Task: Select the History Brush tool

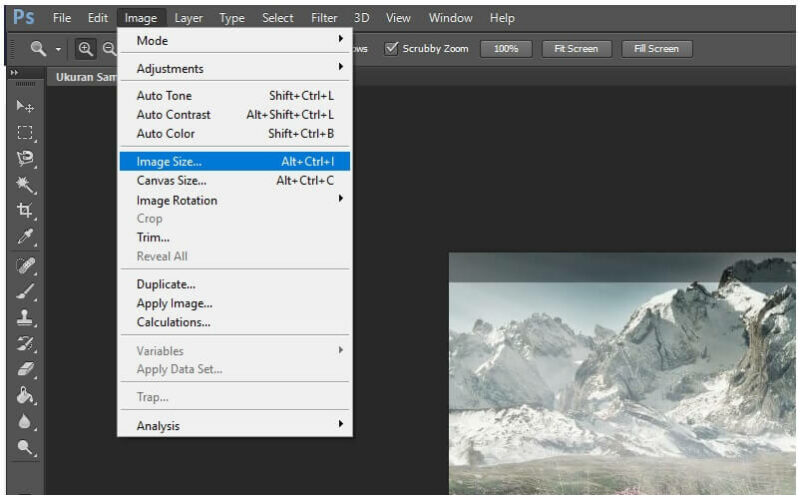Action: pos(24,344)
